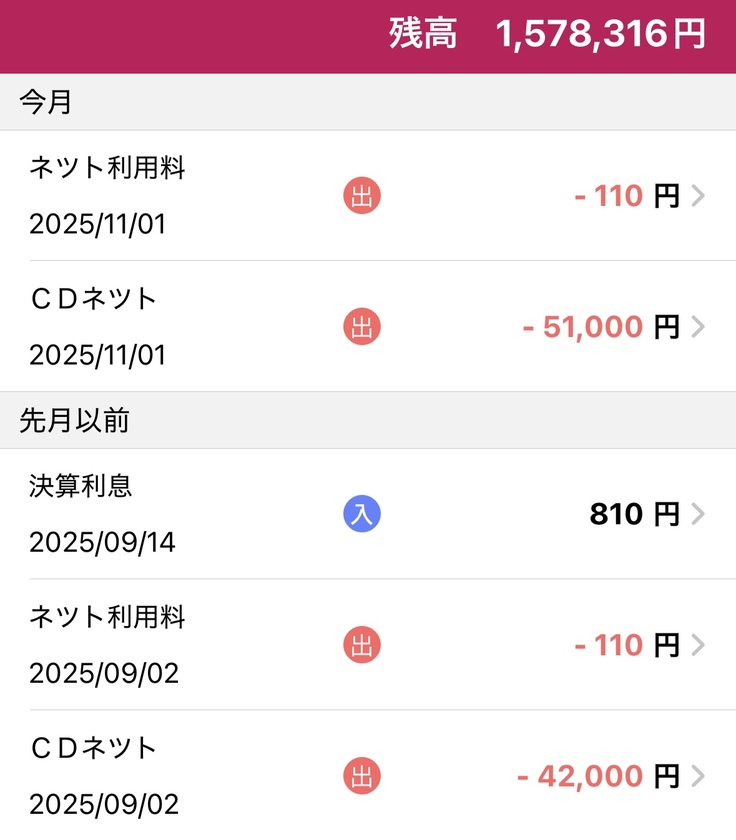Select the ネット利用料 label dated 2025/11/01
736x840 pixels.
pos(107,168)
